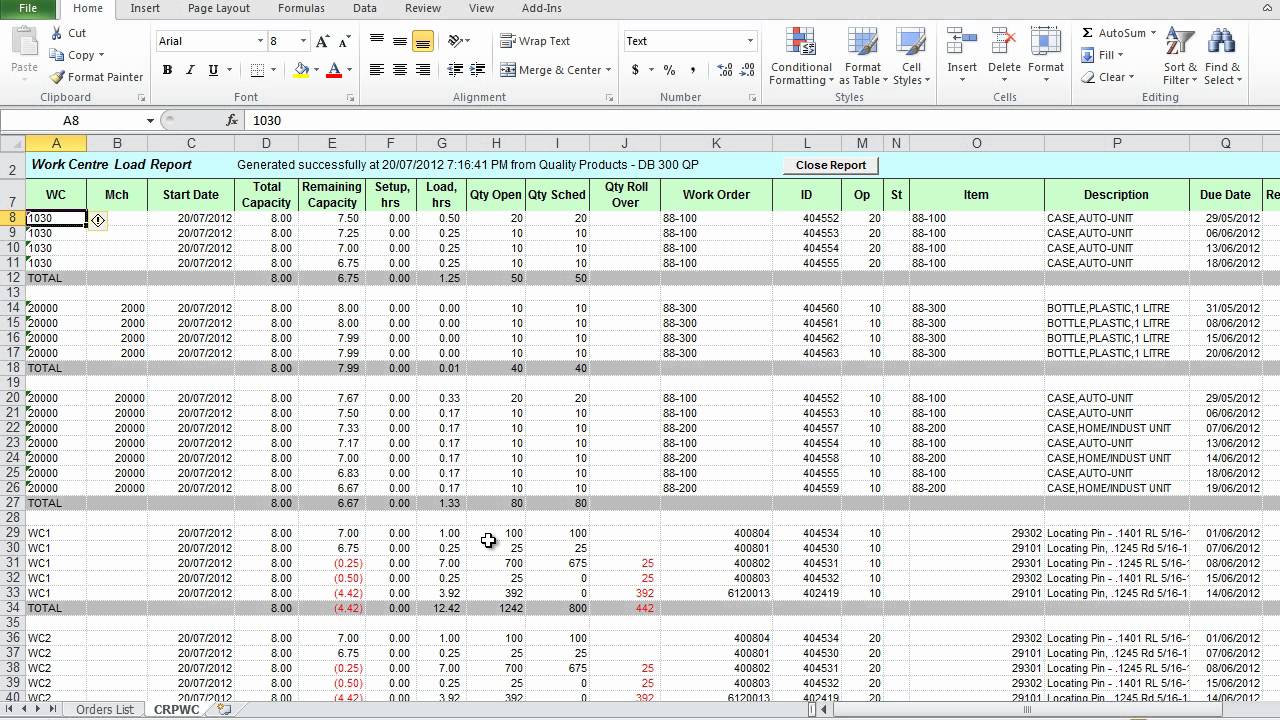Apply the red Font Color
The image size is (1280, 720).
tap(333, 70)
